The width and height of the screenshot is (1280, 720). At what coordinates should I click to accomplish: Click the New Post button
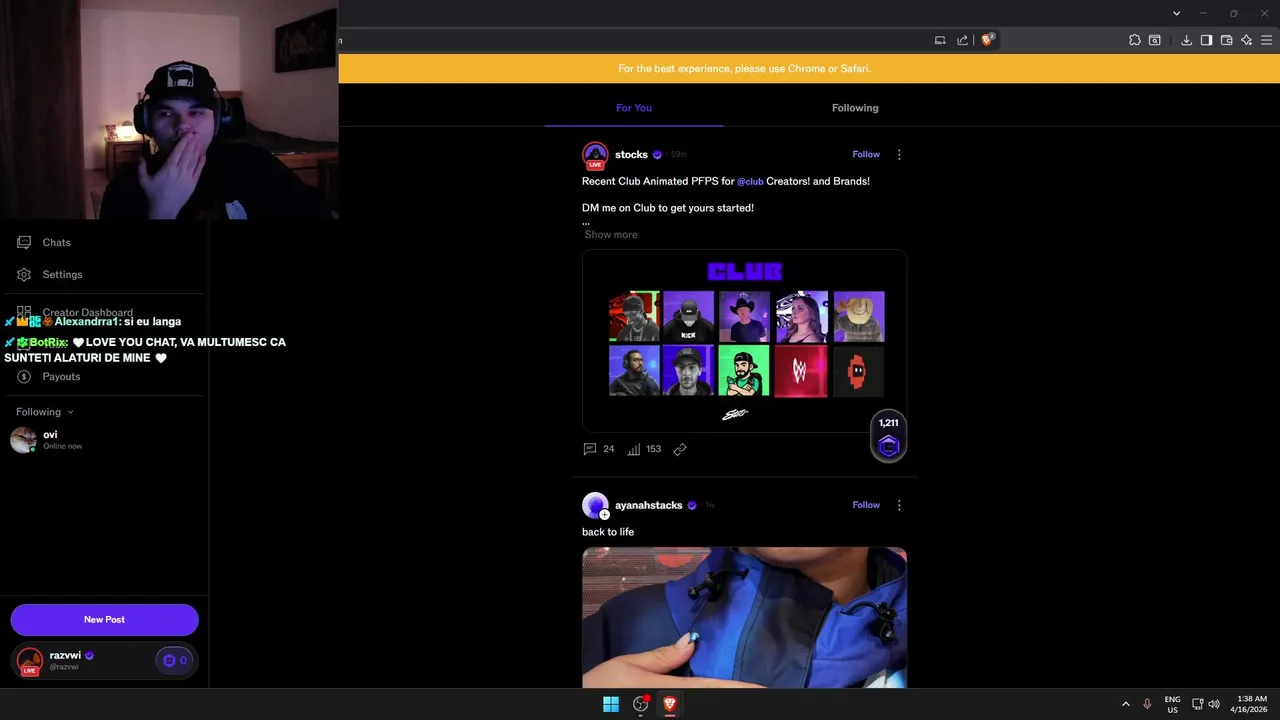coord(104,619)
